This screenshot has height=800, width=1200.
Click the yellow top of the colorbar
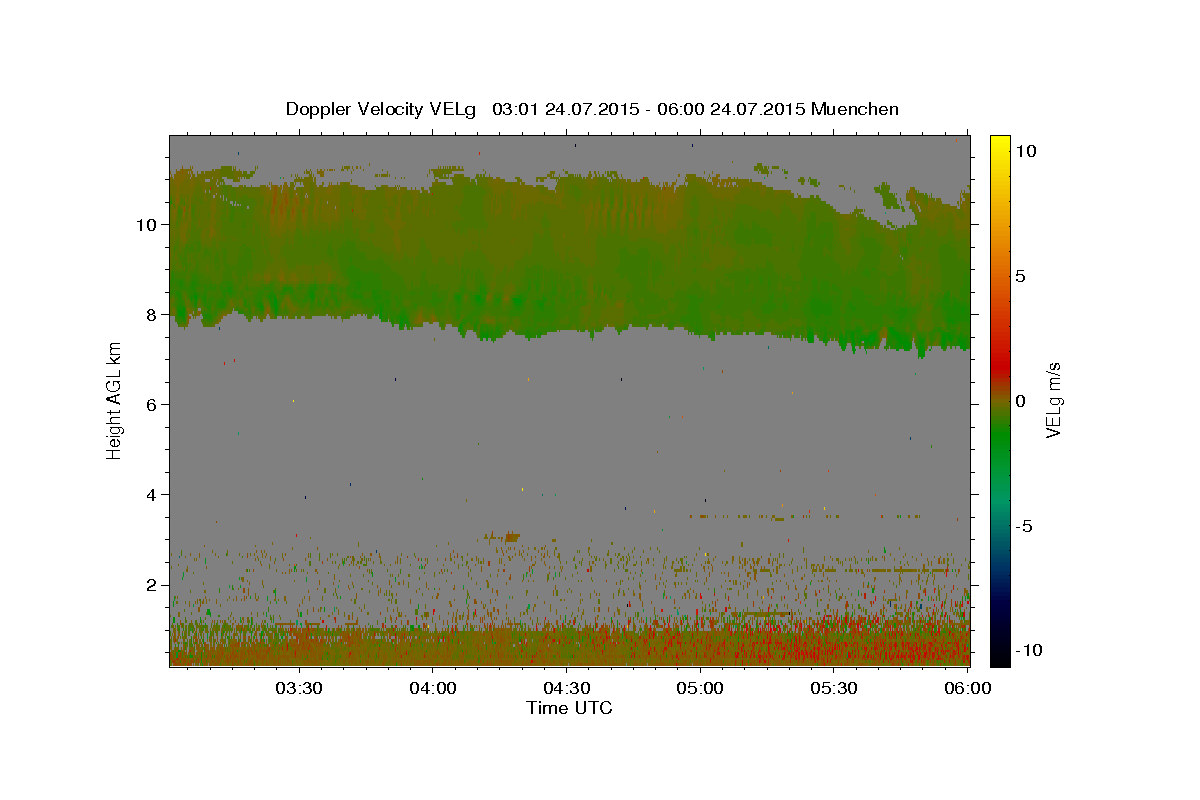(999, 145)
